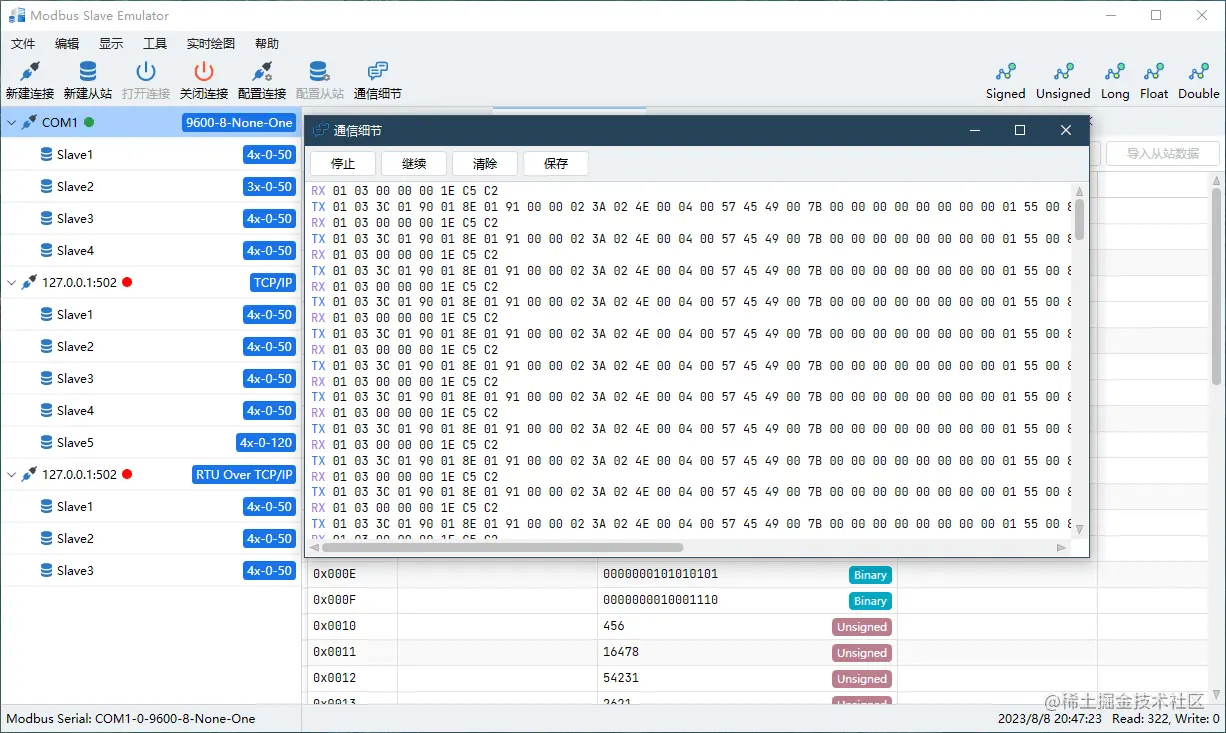Click the 导入从站数据 button
This screenshot has width=1226, height=733.
pyautogui.click(x=1162, y=153)
